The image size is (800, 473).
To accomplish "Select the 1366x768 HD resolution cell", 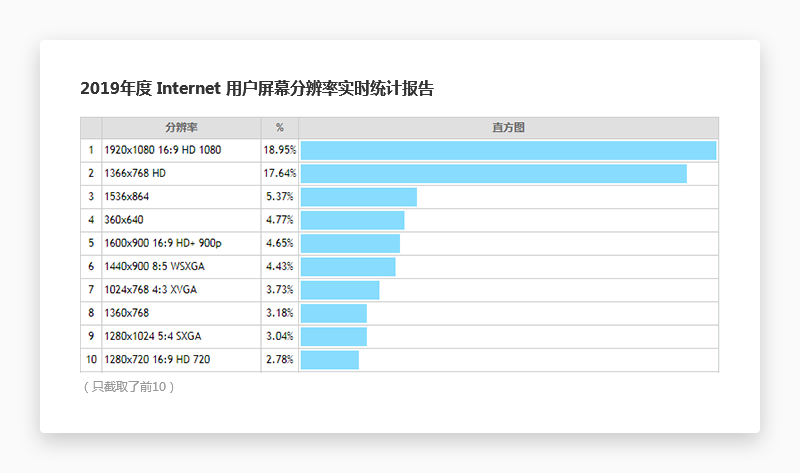I will [135, 173].
